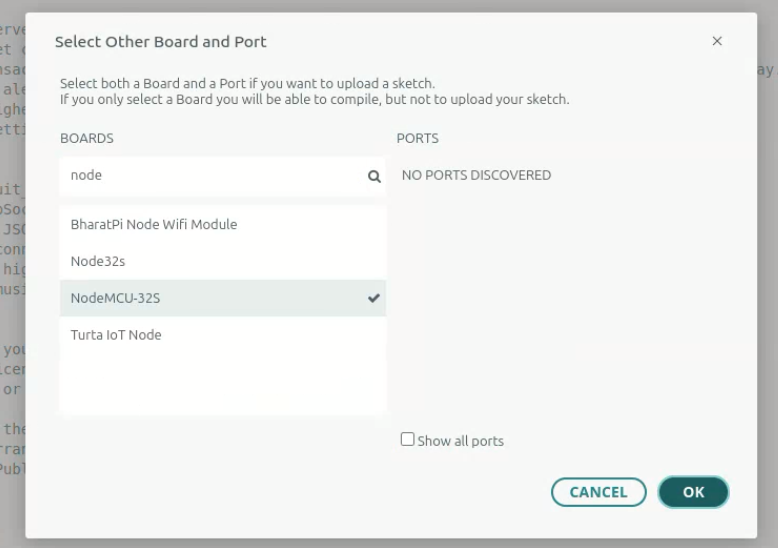This screenshot has width=778, height=548.
Task: Click the BOARDS section heading
Action: click(87, 138)
